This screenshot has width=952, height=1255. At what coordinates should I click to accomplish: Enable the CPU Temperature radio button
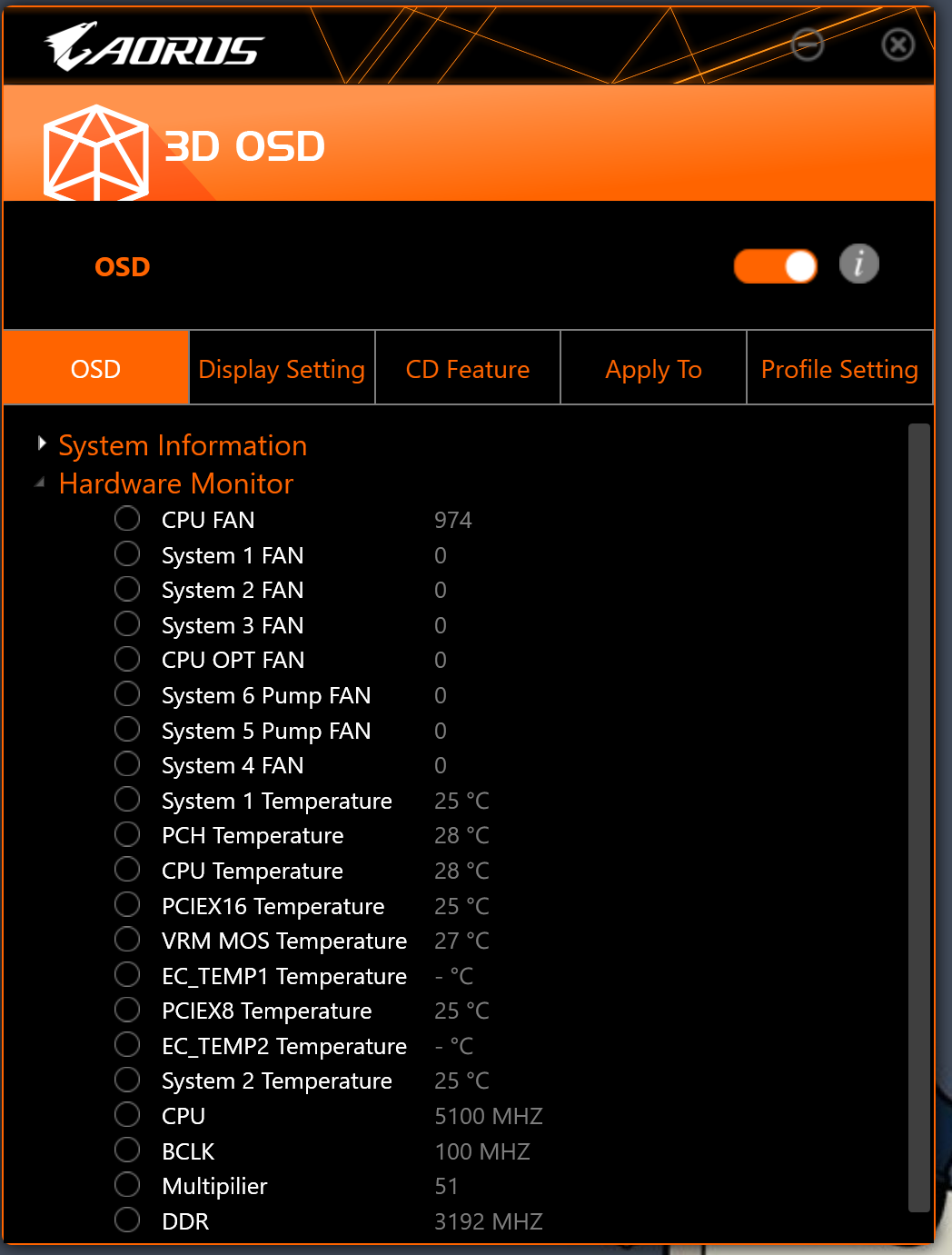point(127,870)
